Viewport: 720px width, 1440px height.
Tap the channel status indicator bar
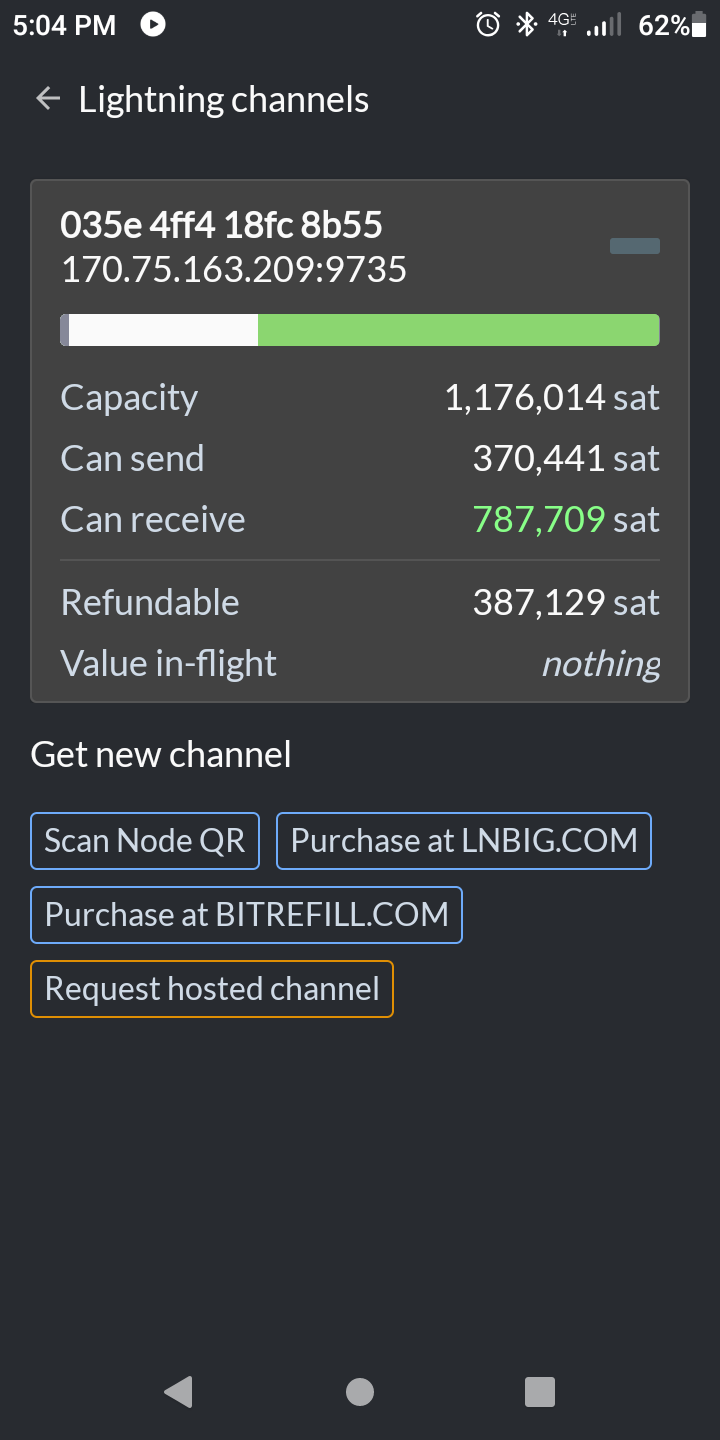(635, 246)
